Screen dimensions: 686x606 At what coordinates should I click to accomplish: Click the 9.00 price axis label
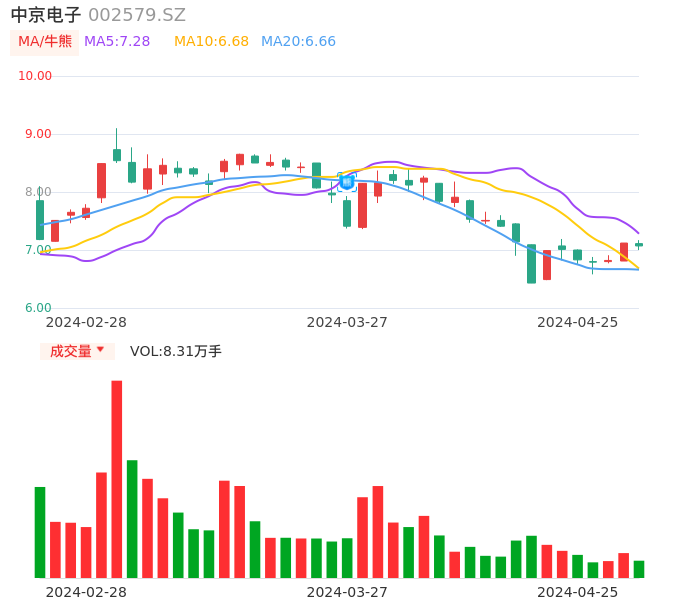[38, 134]
